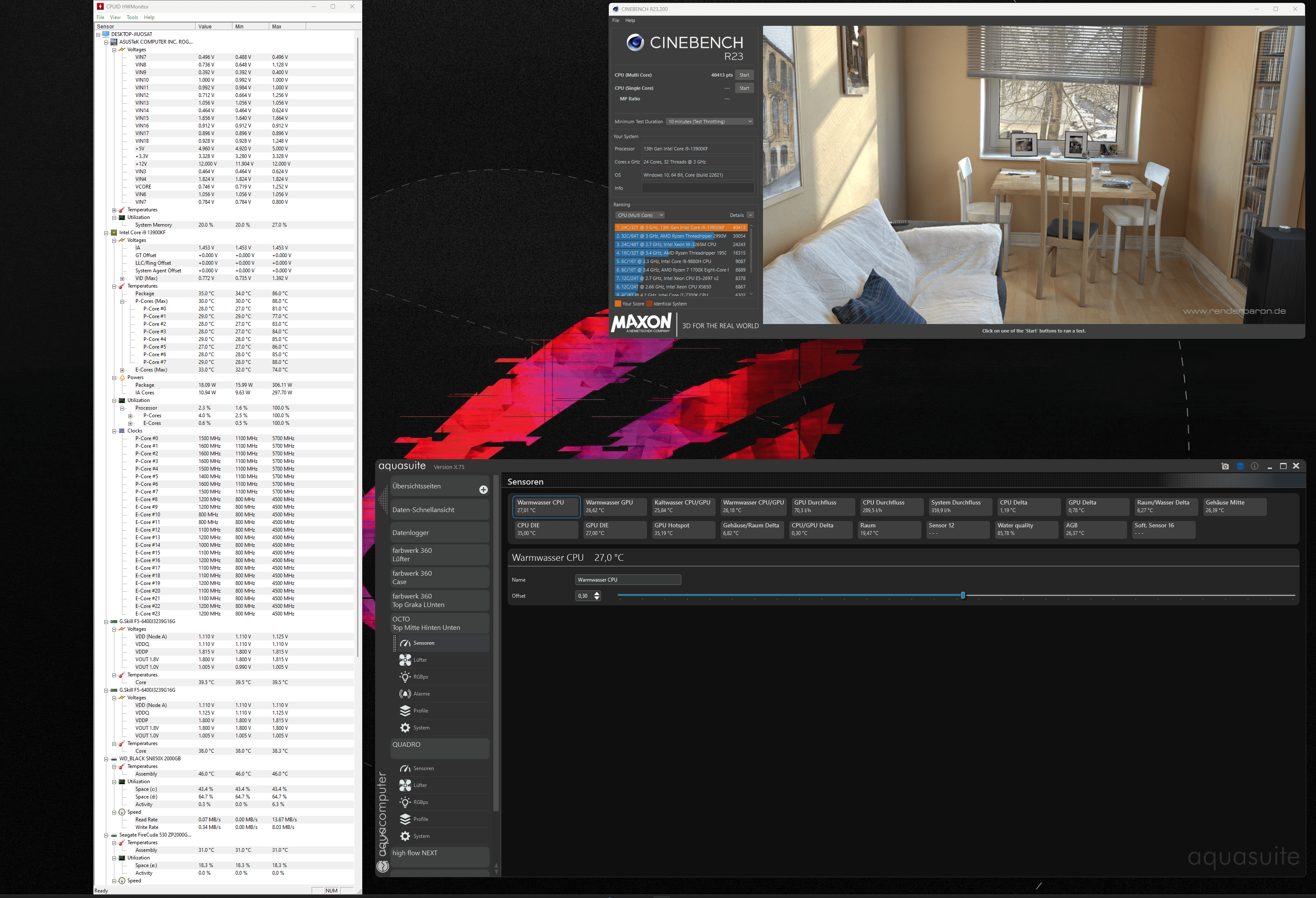Click the aqua computer logo at sidebar bottom

point(383,866)
